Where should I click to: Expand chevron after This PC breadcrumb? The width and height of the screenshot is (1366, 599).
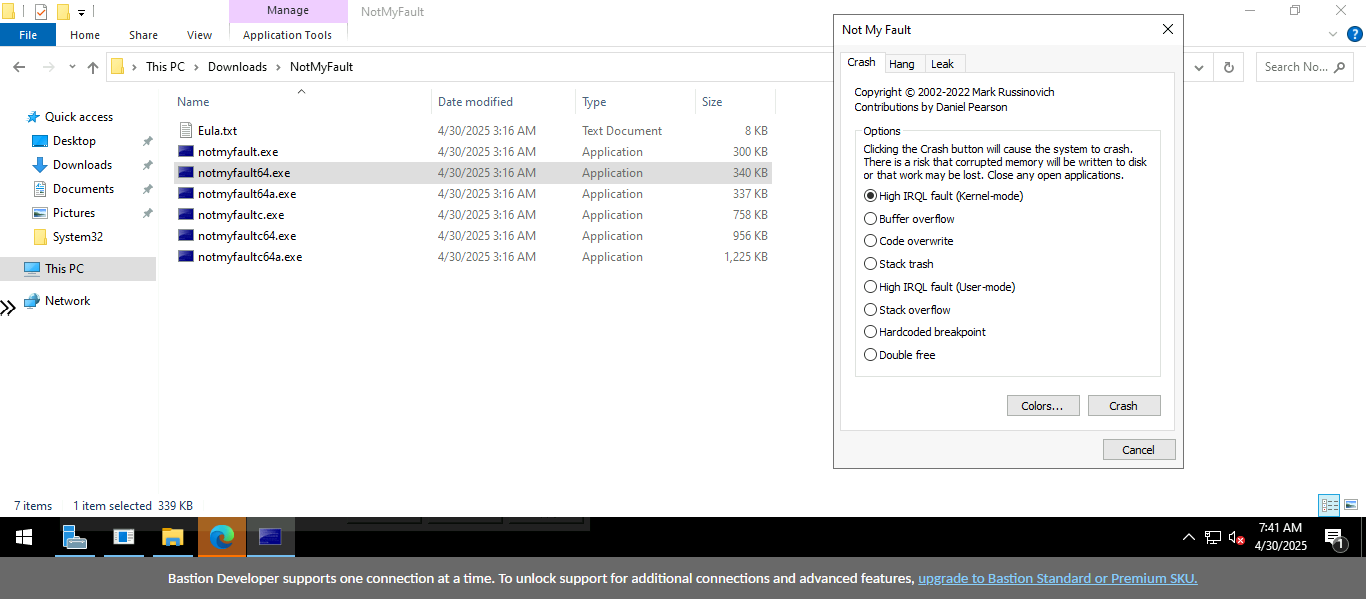(196, 67)
